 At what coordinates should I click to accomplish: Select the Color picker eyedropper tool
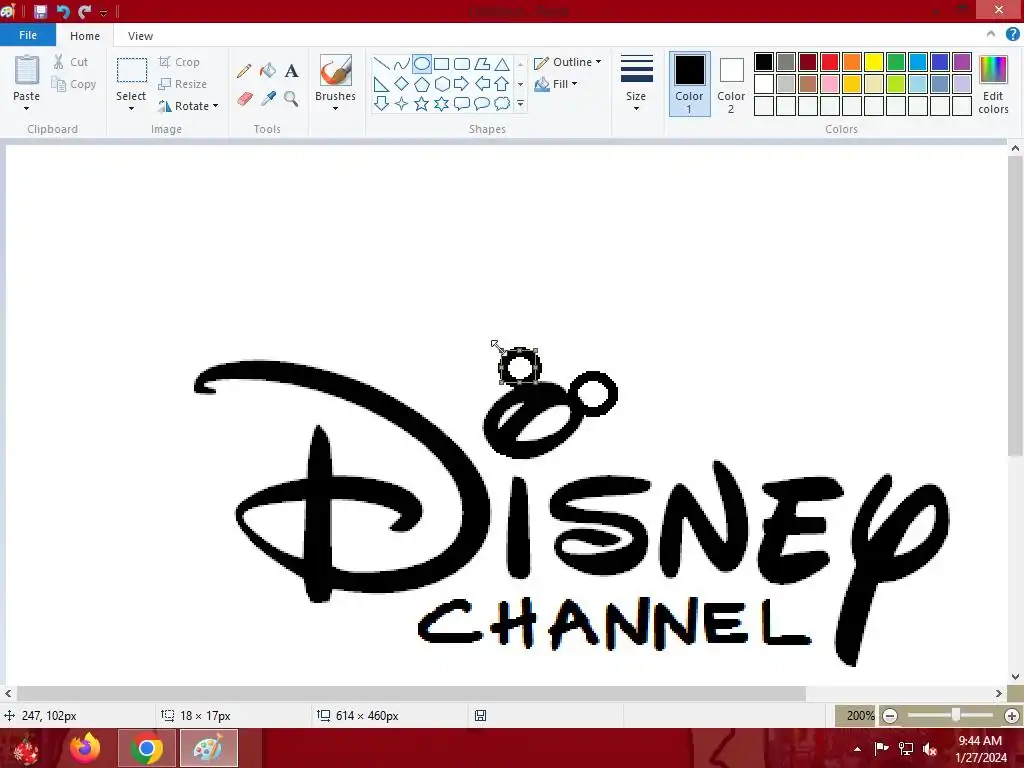point(268,99)
